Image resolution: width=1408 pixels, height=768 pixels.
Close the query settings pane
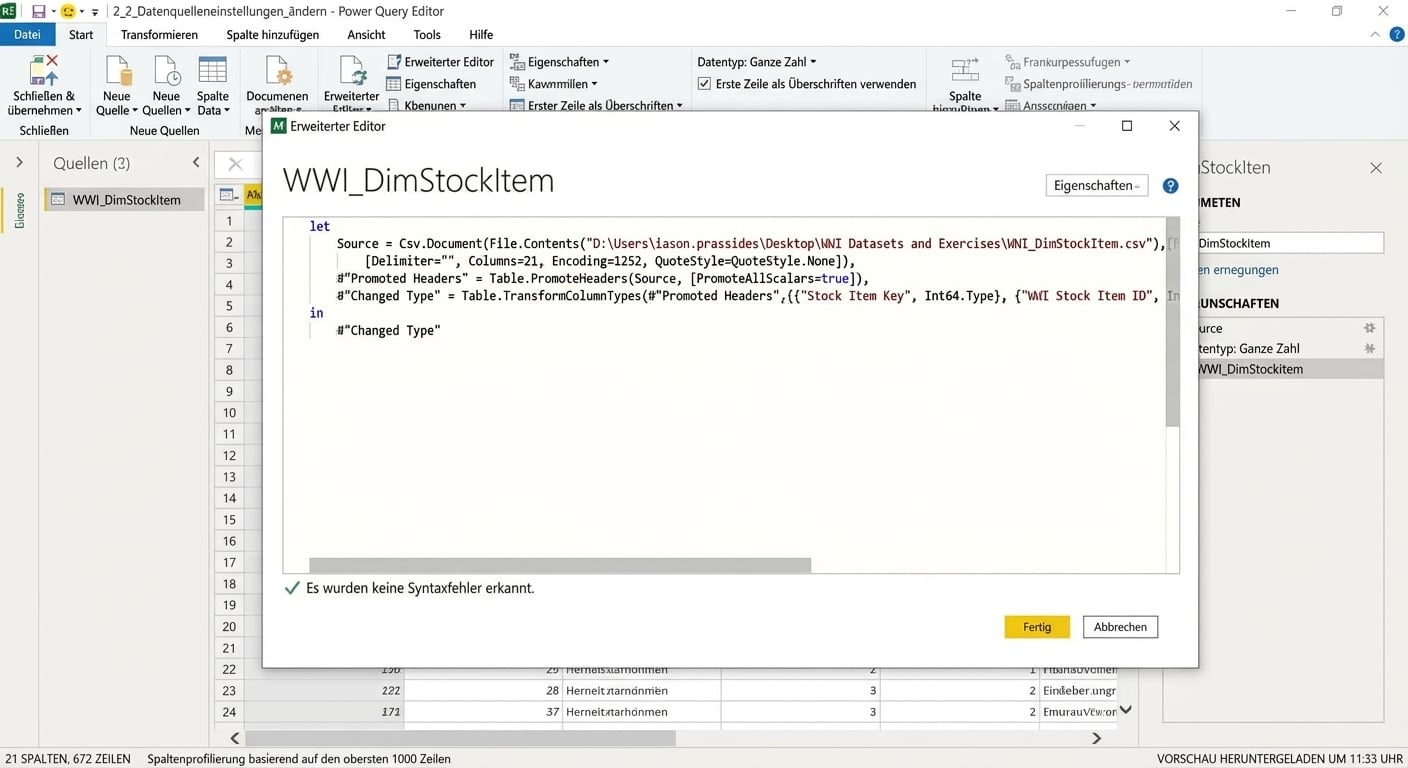coord(1376,168)
